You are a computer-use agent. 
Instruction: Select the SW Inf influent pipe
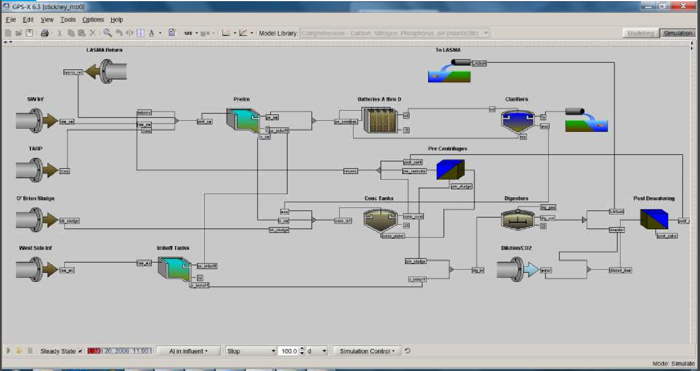[37, 121]
